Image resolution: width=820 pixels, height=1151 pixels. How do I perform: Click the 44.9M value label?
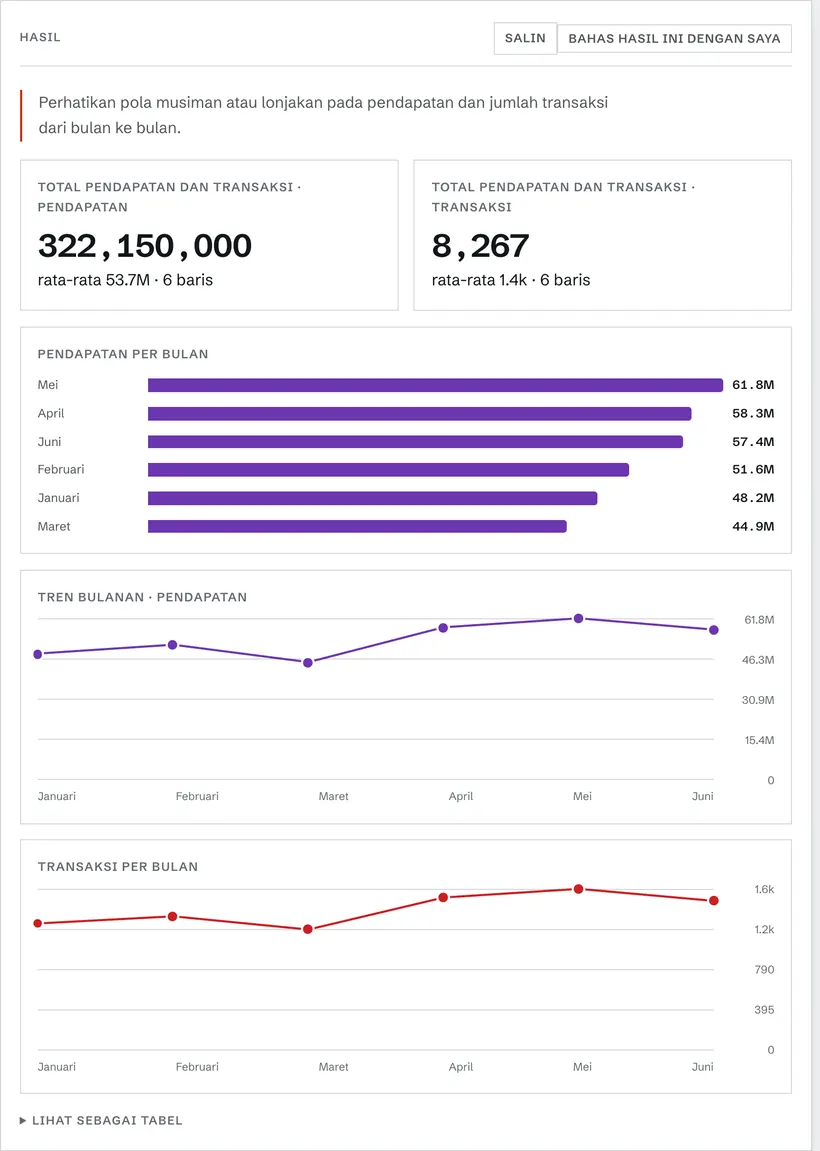[753, 526]
